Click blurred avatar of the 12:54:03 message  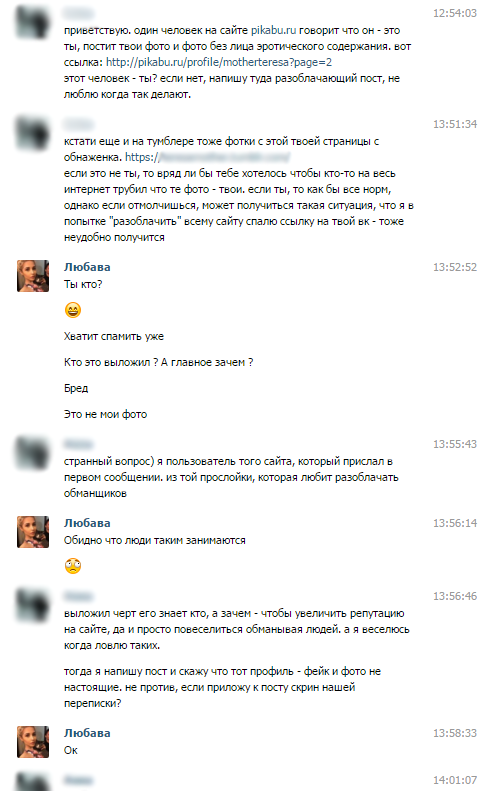[x=33, y=22]
